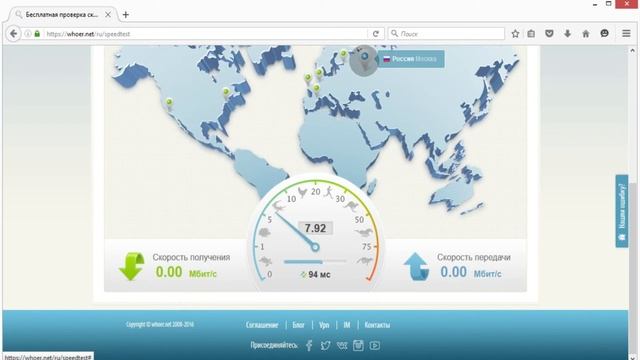Viewport: 640px width, 360px height.
Task: Click the Moscow server marker on map
Action: click(x=364, y=60)
